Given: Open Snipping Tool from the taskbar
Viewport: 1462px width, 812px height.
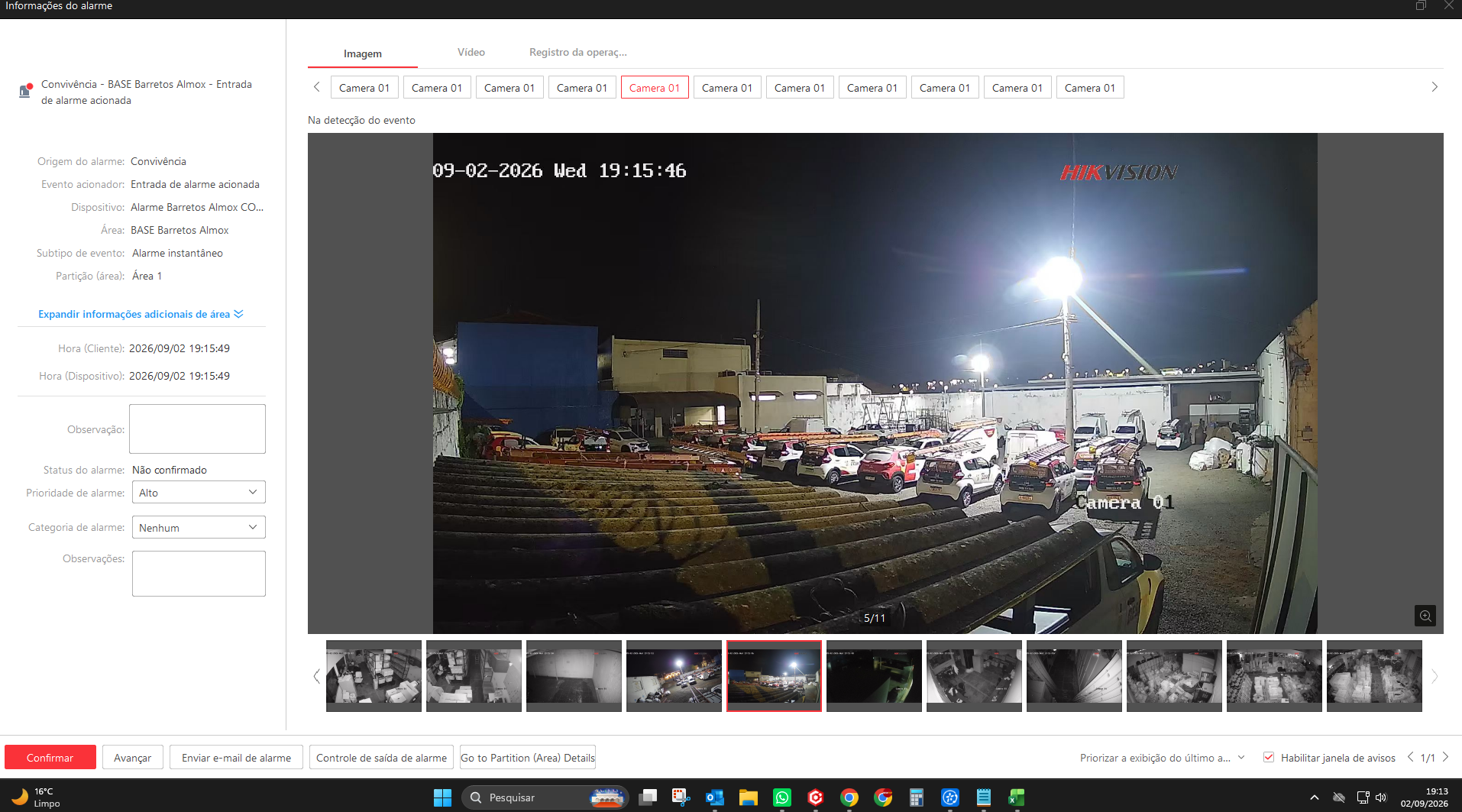Looking at the screenshot, I should [x=681, y=797].
